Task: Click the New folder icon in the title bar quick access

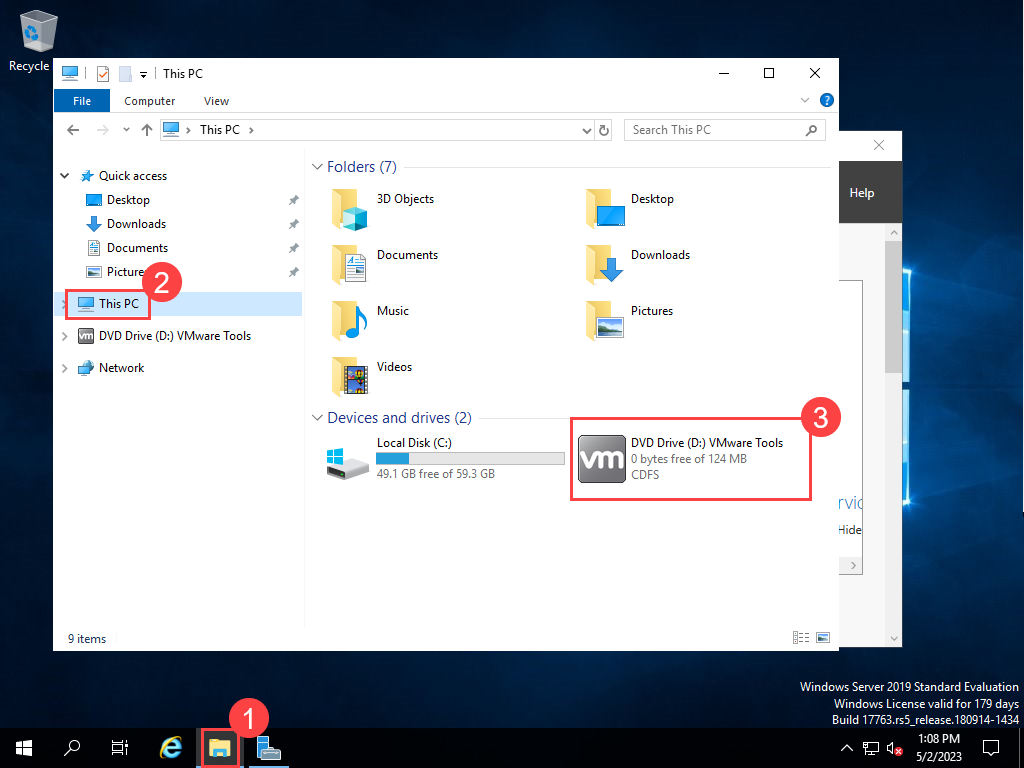Action: [125, 74]
